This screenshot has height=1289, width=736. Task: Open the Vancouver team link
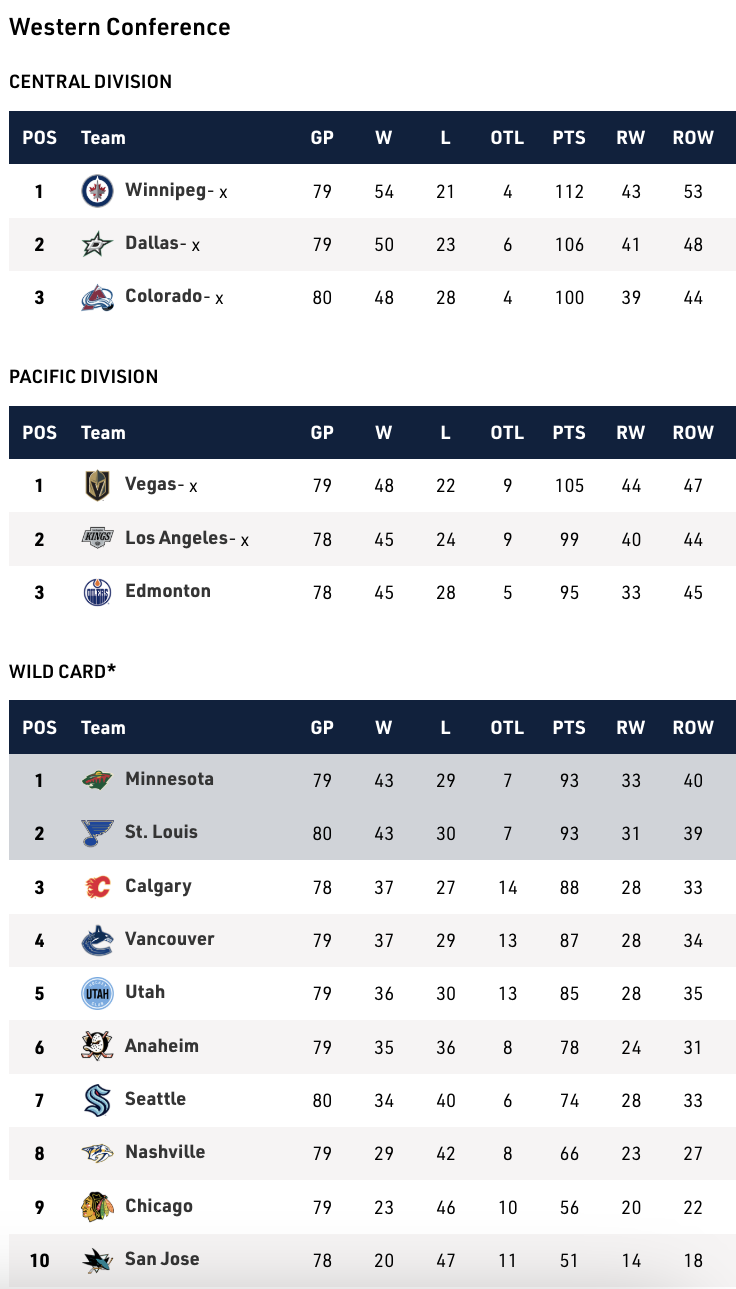(x=169, y=939)
